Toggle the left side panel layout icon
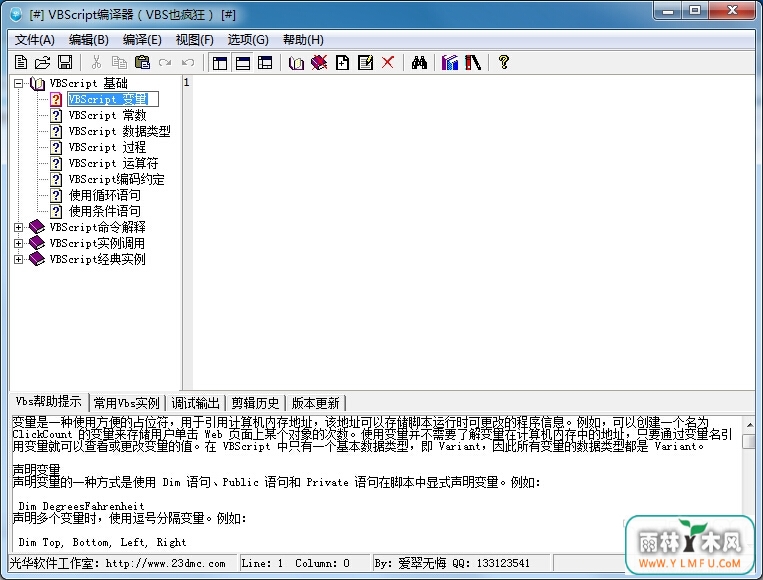 219,63
